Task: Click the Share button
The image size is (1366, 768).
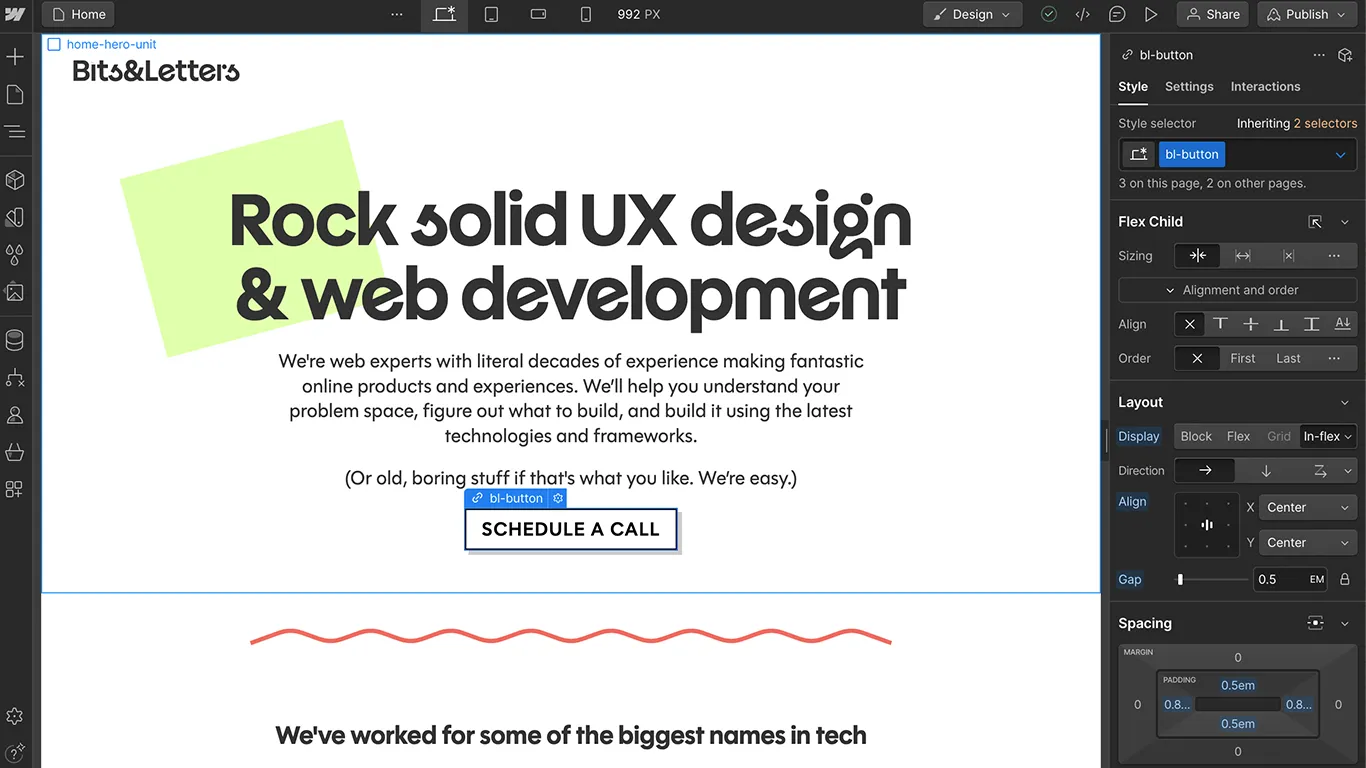Action: pyautogui.click(x=1212, y=14)
